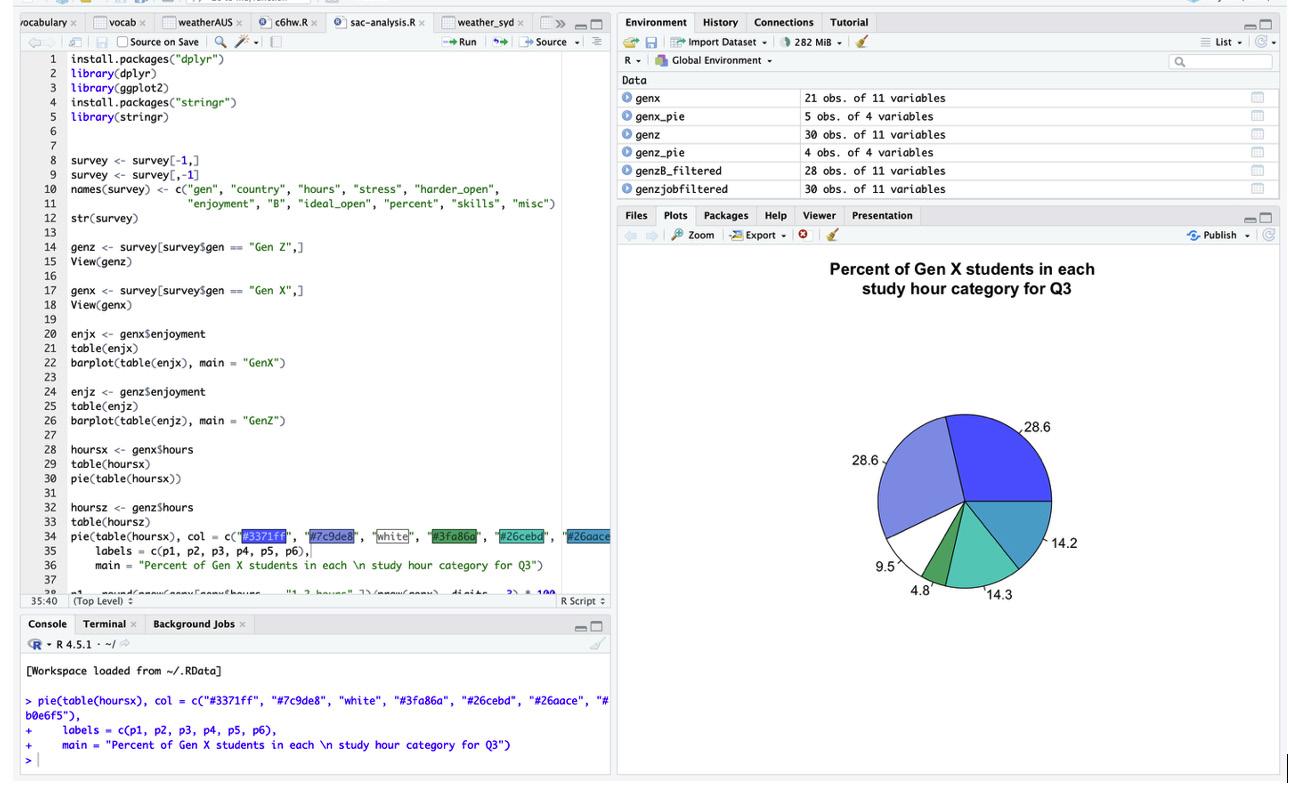Click the re-run previous code icon
The height and width of the screenshot is (786, 1289).
pos(497,42)
